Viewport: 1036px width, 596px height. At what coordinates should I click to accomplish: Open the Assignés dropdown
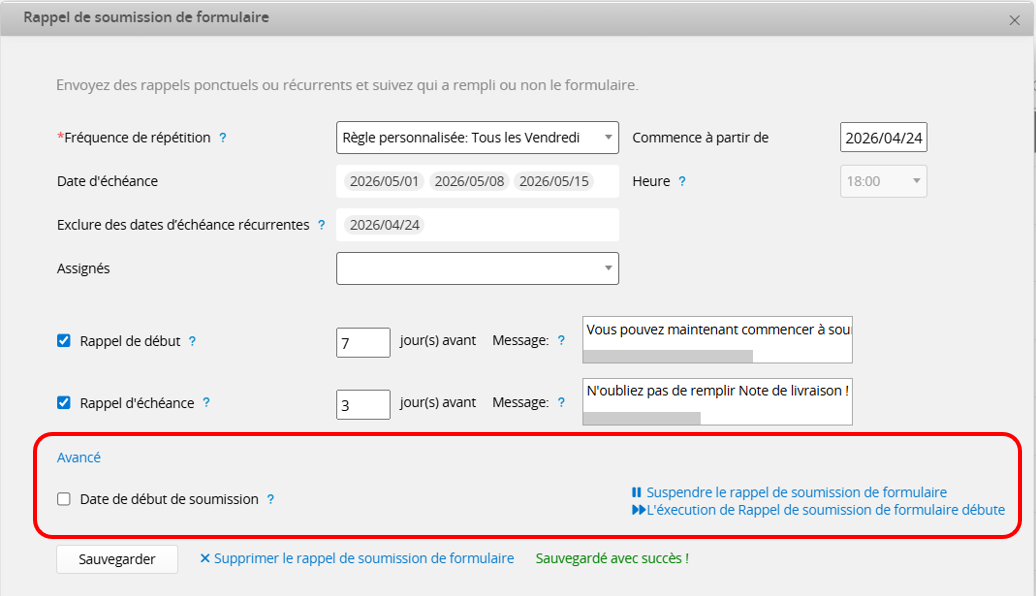pyautogui.click(x=477, y=268)
